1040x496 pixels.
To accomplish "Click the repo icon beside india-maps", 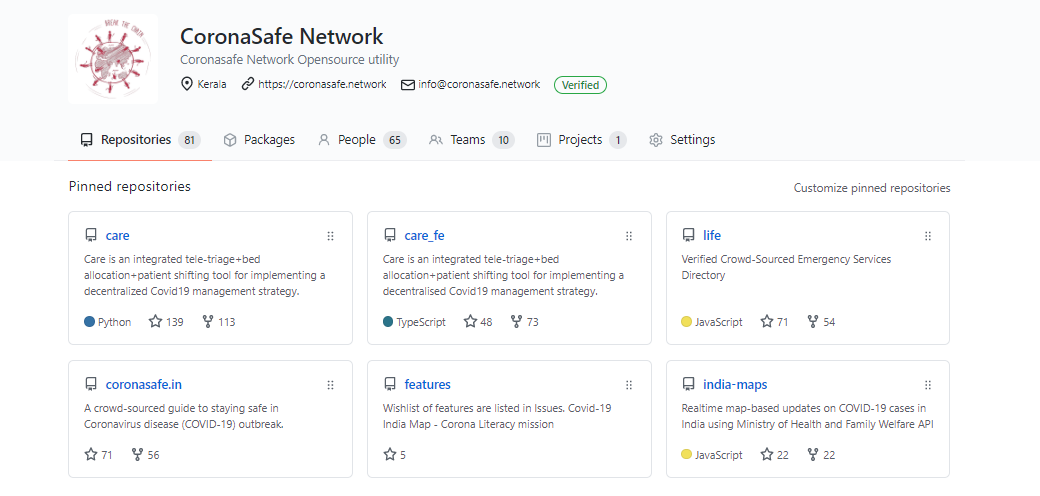I will (688, 384).
